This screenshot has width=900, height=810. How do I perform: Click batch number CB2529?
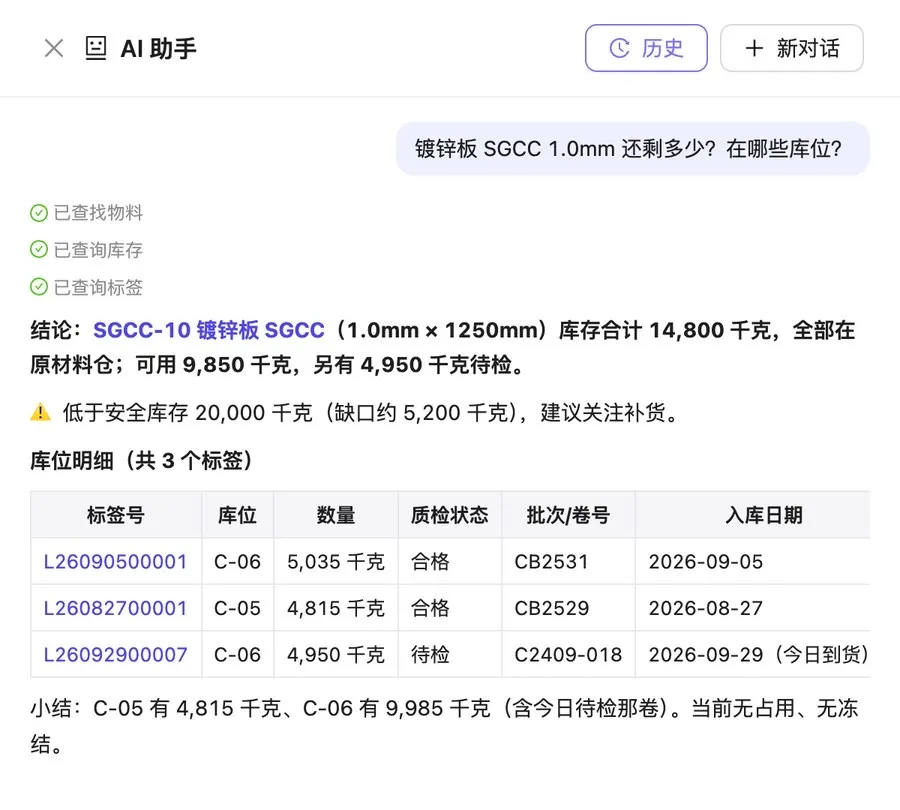click(x=552, y=608)
